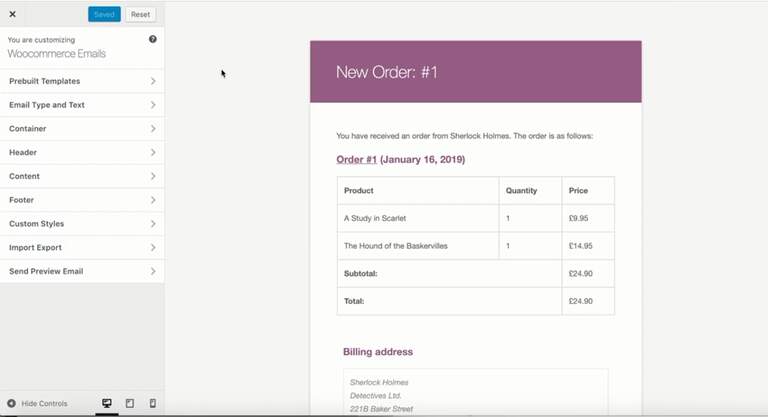The width and height of the screenshot is (768, 417).
Task: Click the 'You have received an order' text
Action: point(464,136)
